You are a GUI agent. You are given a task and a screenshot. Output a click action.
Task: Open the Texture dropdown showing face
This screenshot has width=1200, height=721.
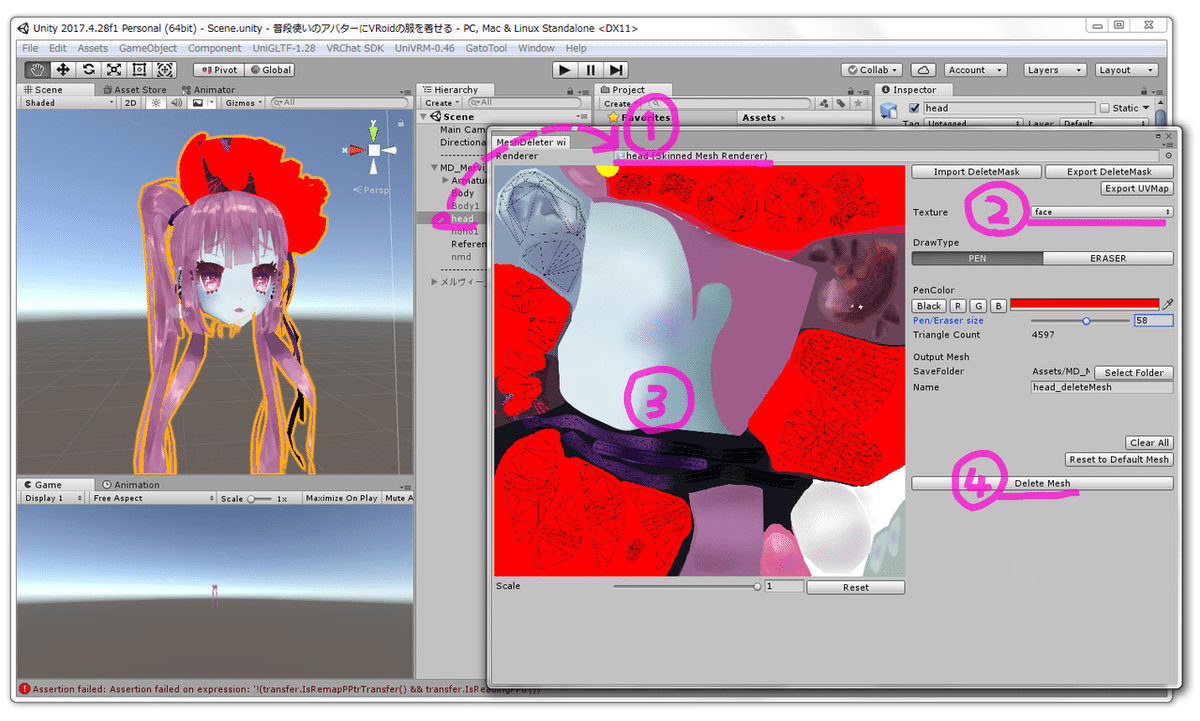point(1102,212)
